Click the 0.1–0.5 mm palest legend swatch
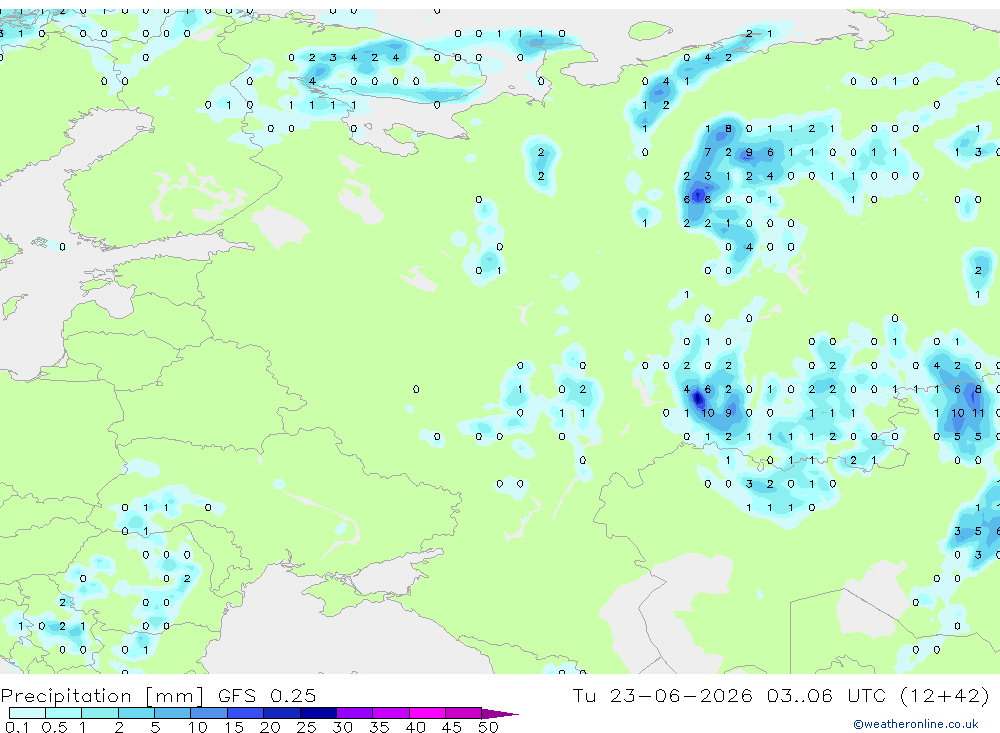The width and height of the screenshot is (1000, 733). pyautogui.click(x=27, y=713)
